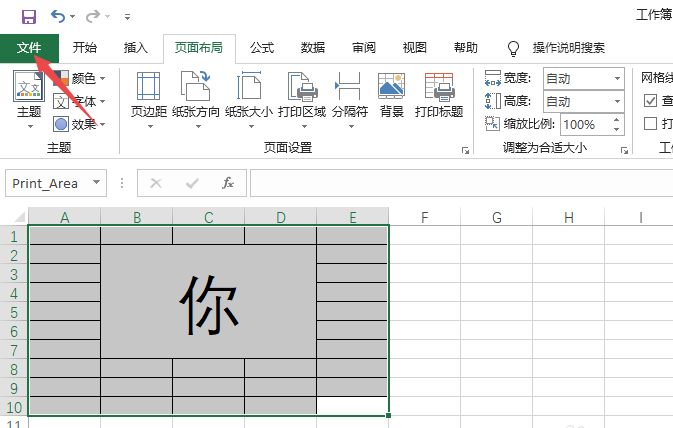Open the 帮助 tab

point(466,48)
